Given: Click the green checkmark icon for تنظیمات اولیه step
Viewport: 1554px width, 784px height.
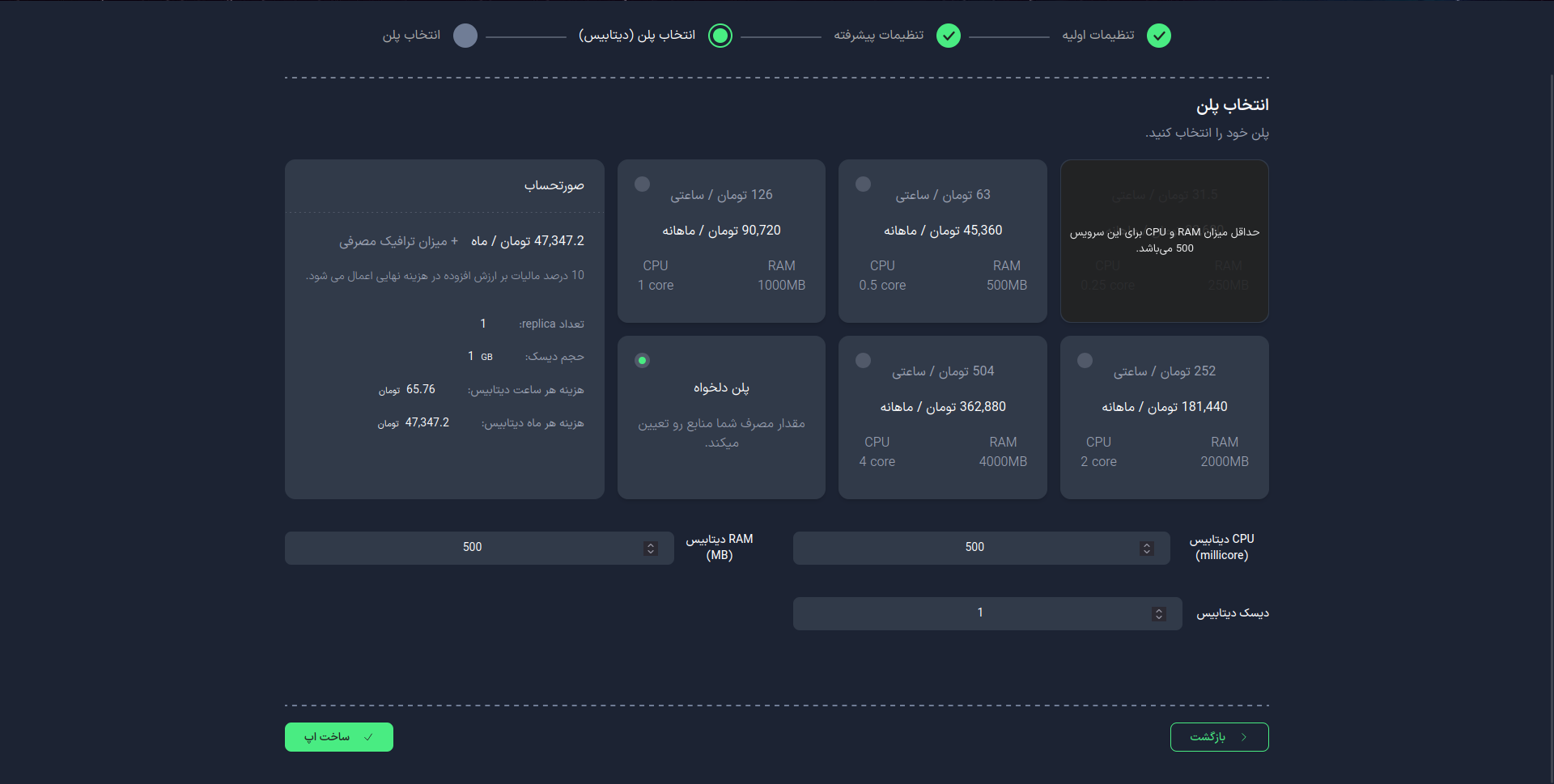Looking at the screenshot, I should [1159, 36].
